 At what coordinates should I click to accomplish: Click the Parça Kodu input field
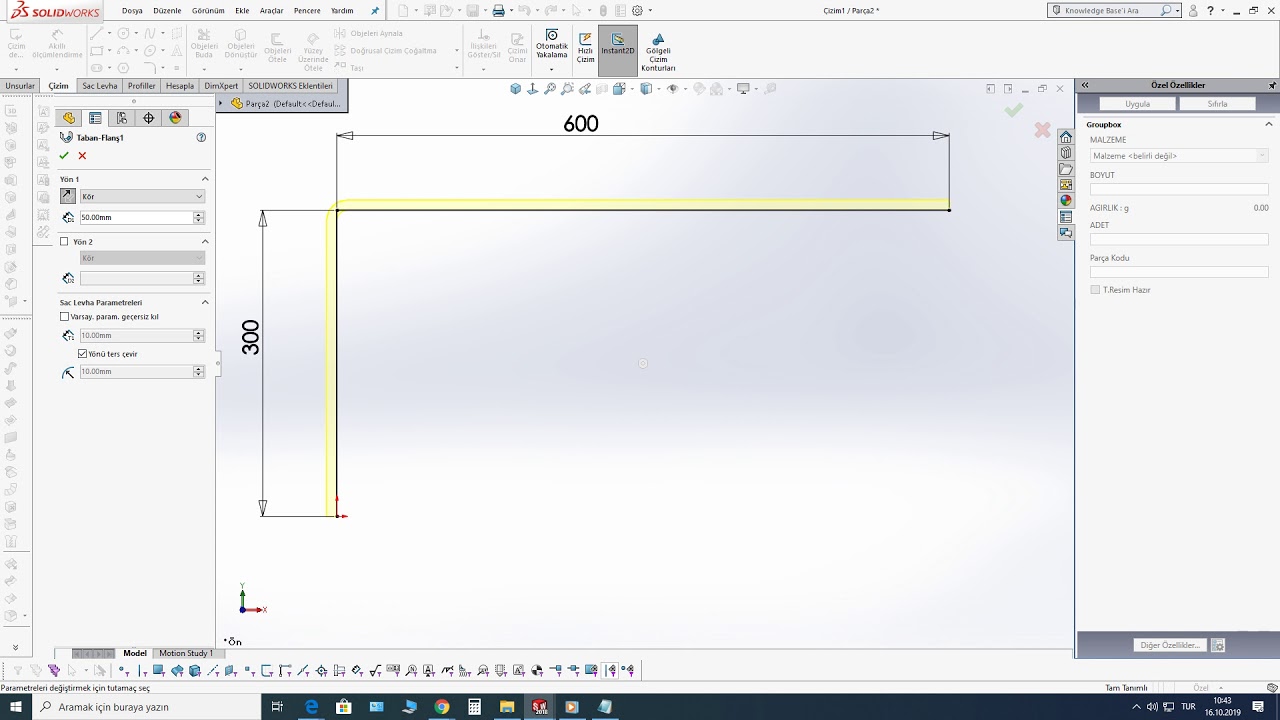(x=1179, y=272)
